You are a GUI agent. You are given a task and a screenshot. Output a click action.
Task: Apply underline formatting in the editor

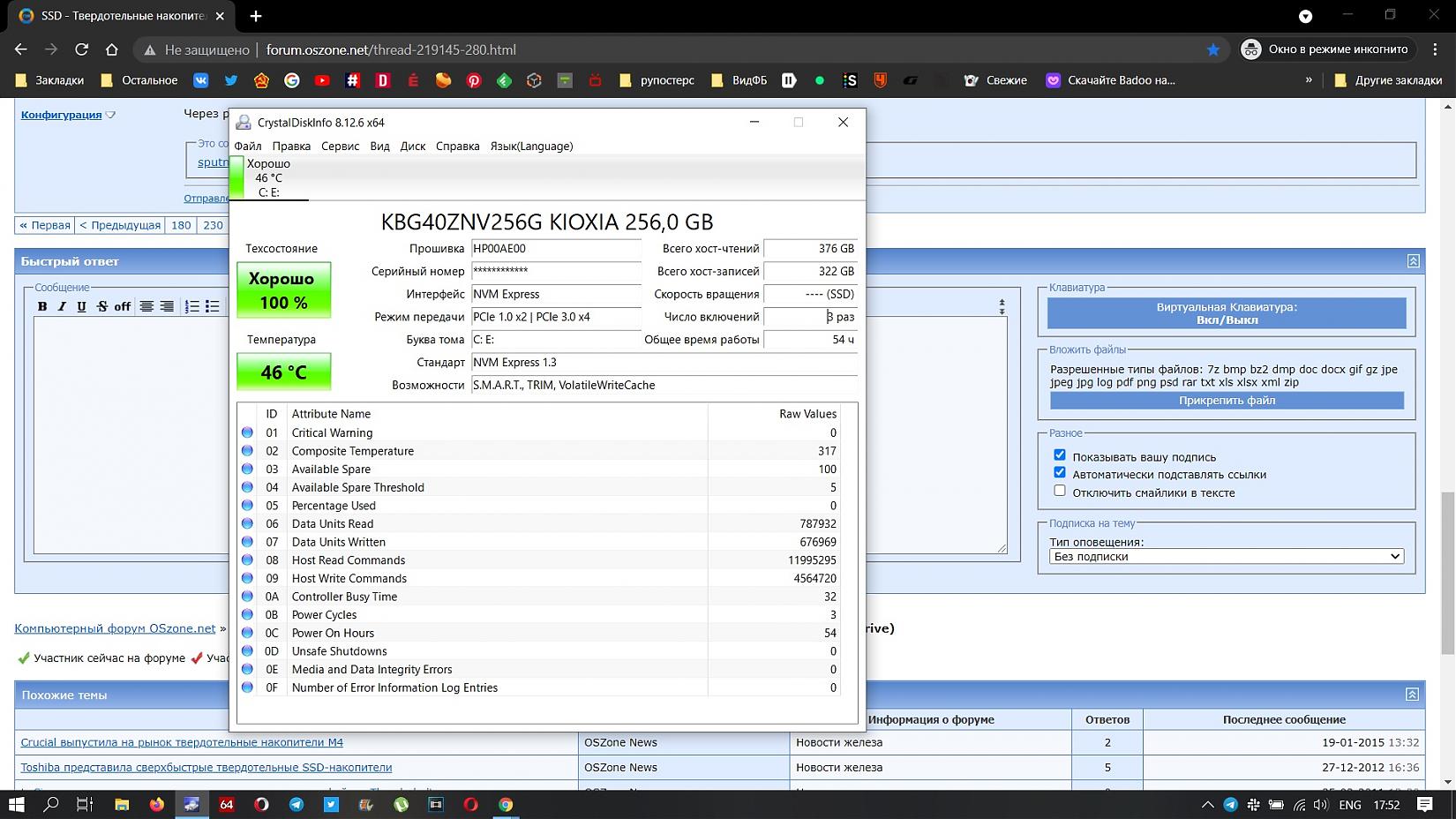coord(81,306)
